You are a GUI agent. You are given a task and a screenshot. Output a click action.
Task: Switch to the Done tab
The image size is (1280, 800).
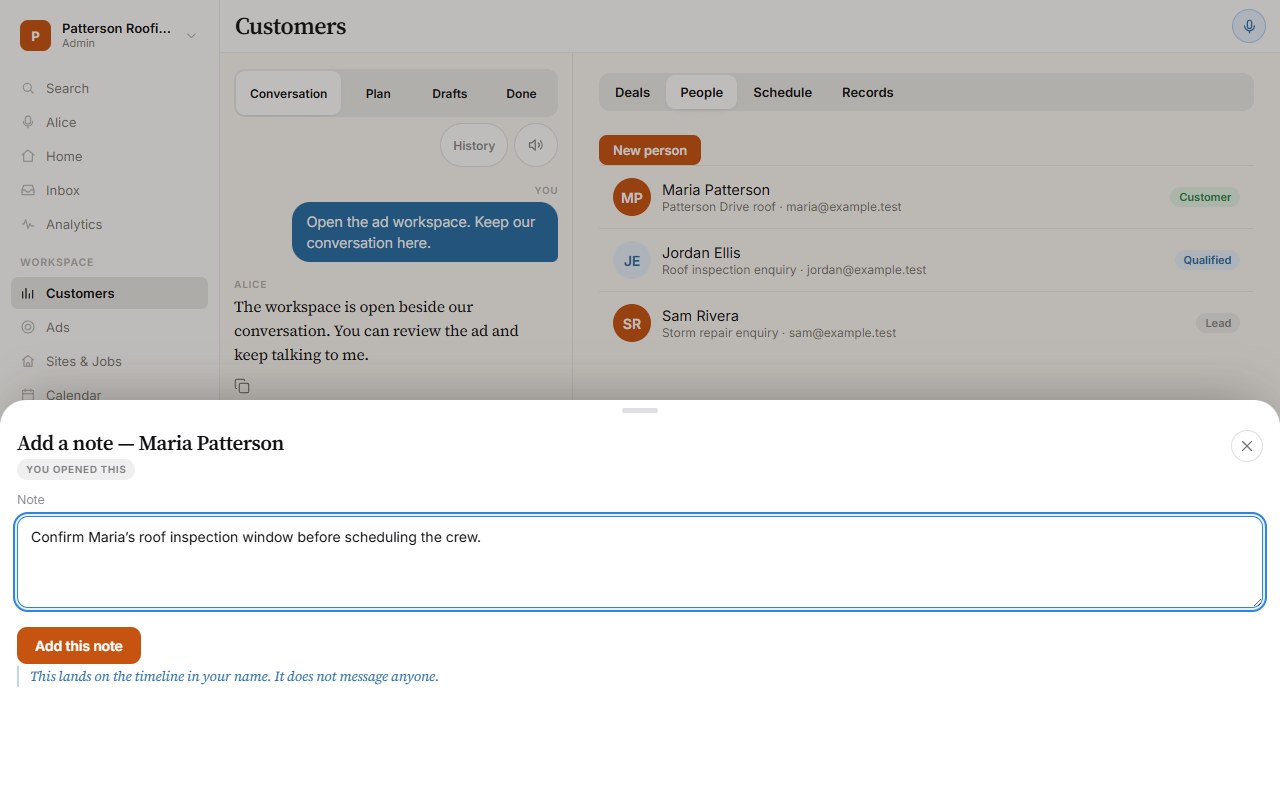(521, 93)
